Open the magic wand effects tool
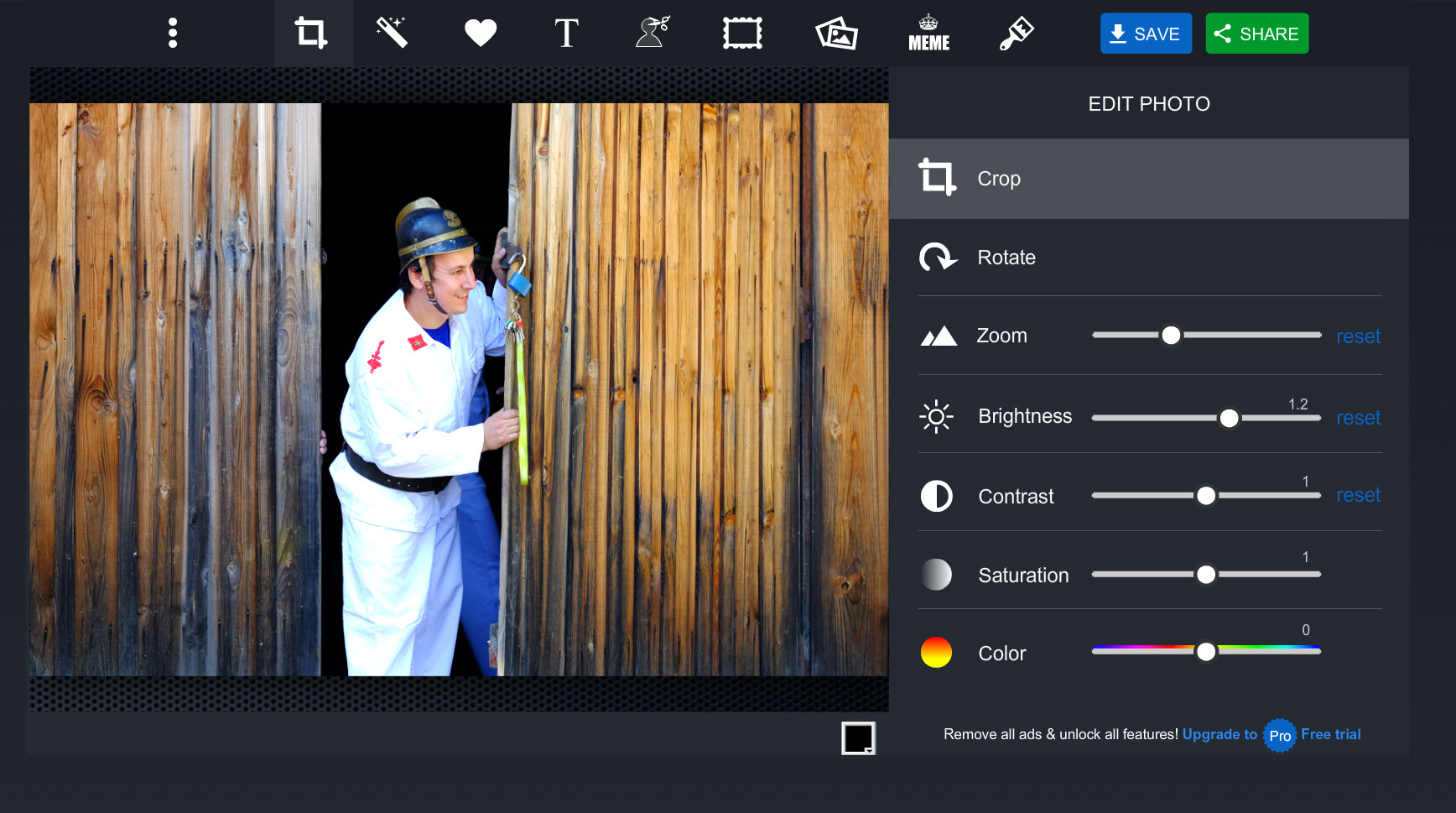The height and width of the screenshot is (813, 1456). (x=392, y=34)
